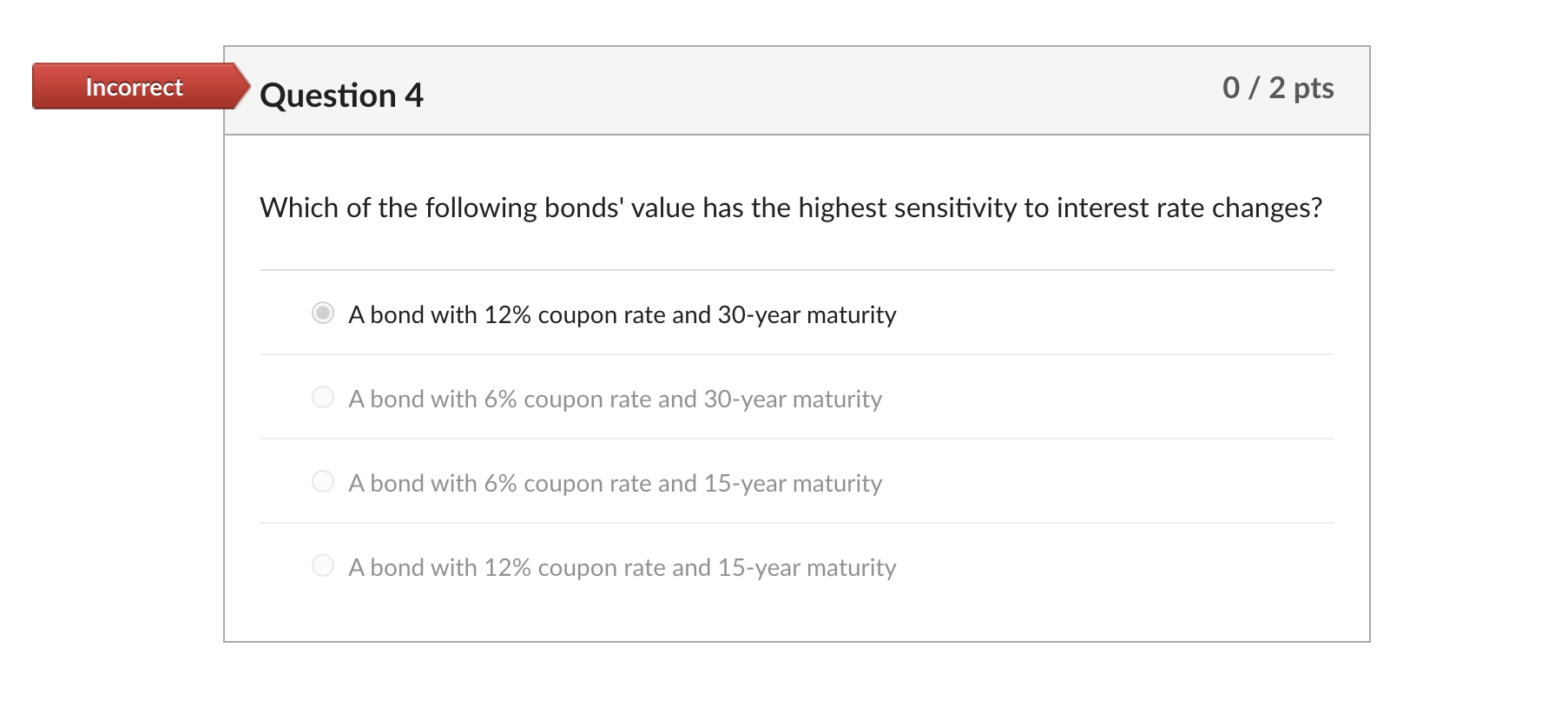Click the score digit "0" in the header

[1231, 88]
